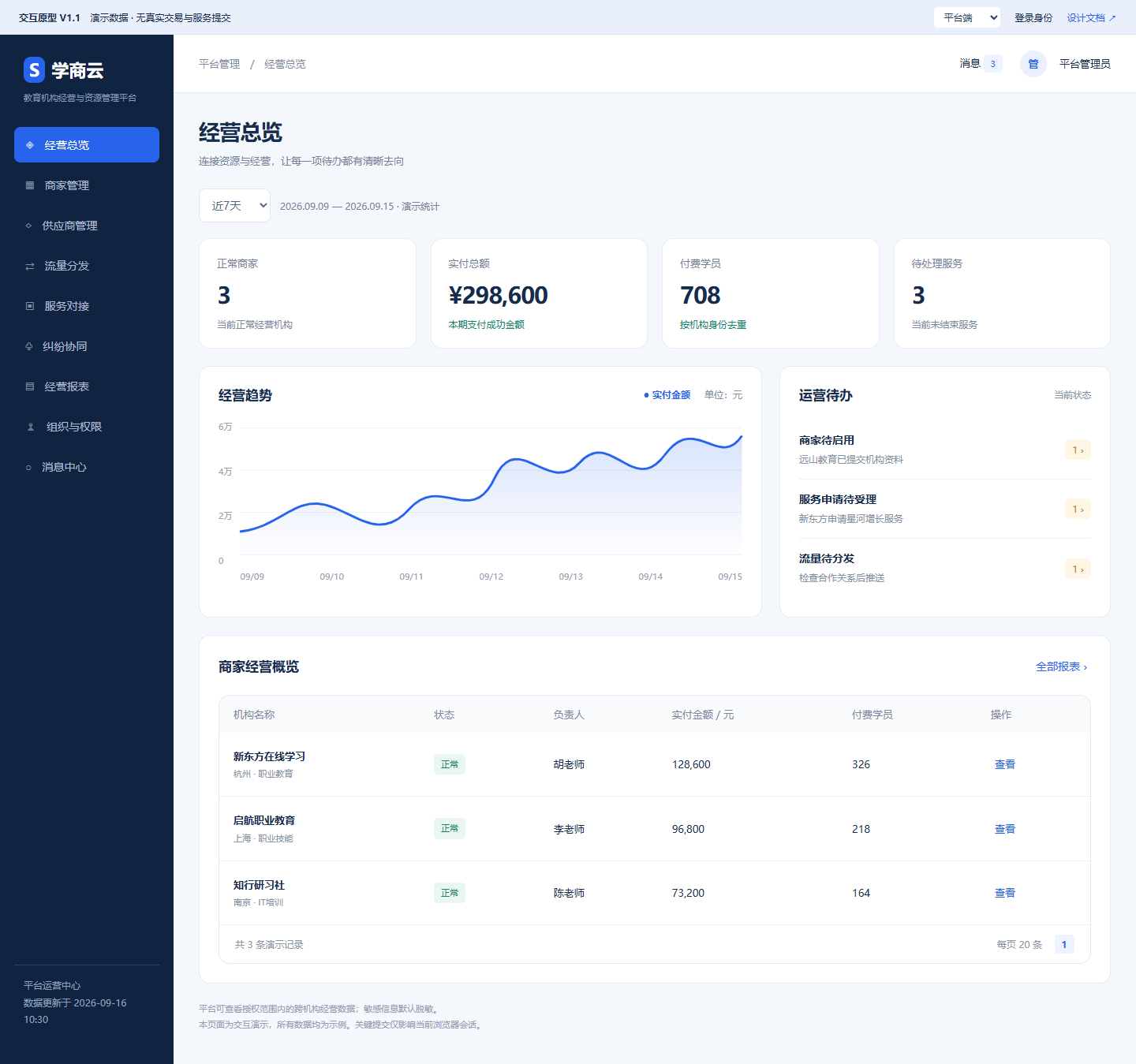1136x1064 pixels.
Task: Click the 128,600 amount cell
Action: 691,764
